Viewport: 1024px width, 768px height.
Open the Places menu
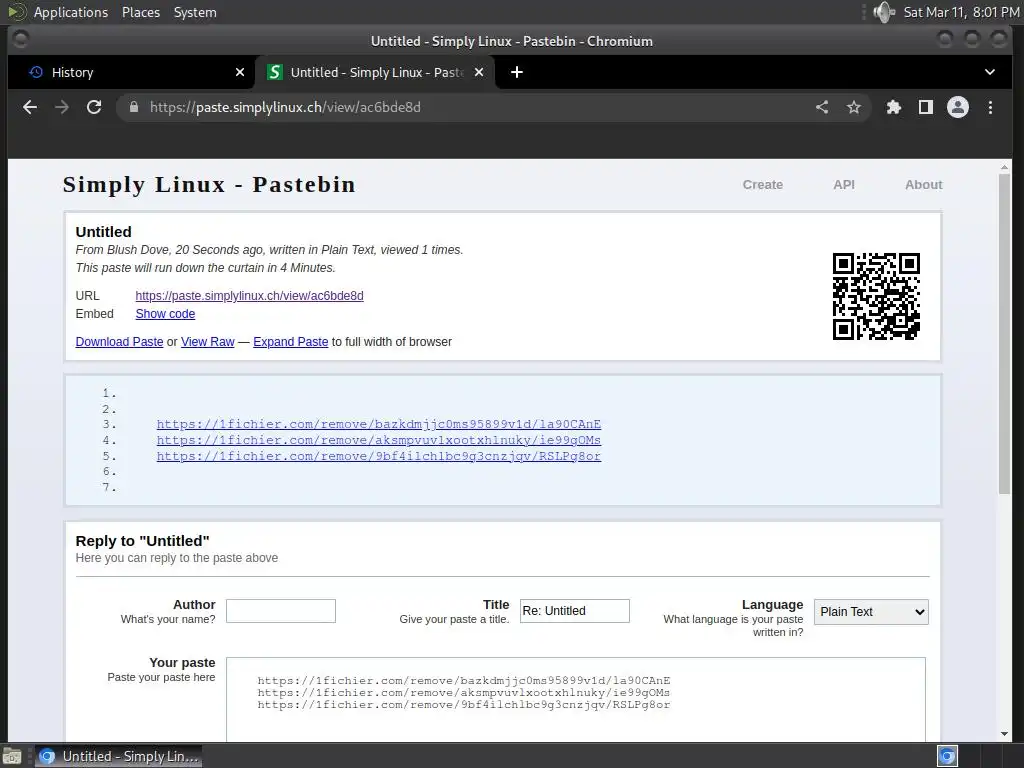pos(140,12)
